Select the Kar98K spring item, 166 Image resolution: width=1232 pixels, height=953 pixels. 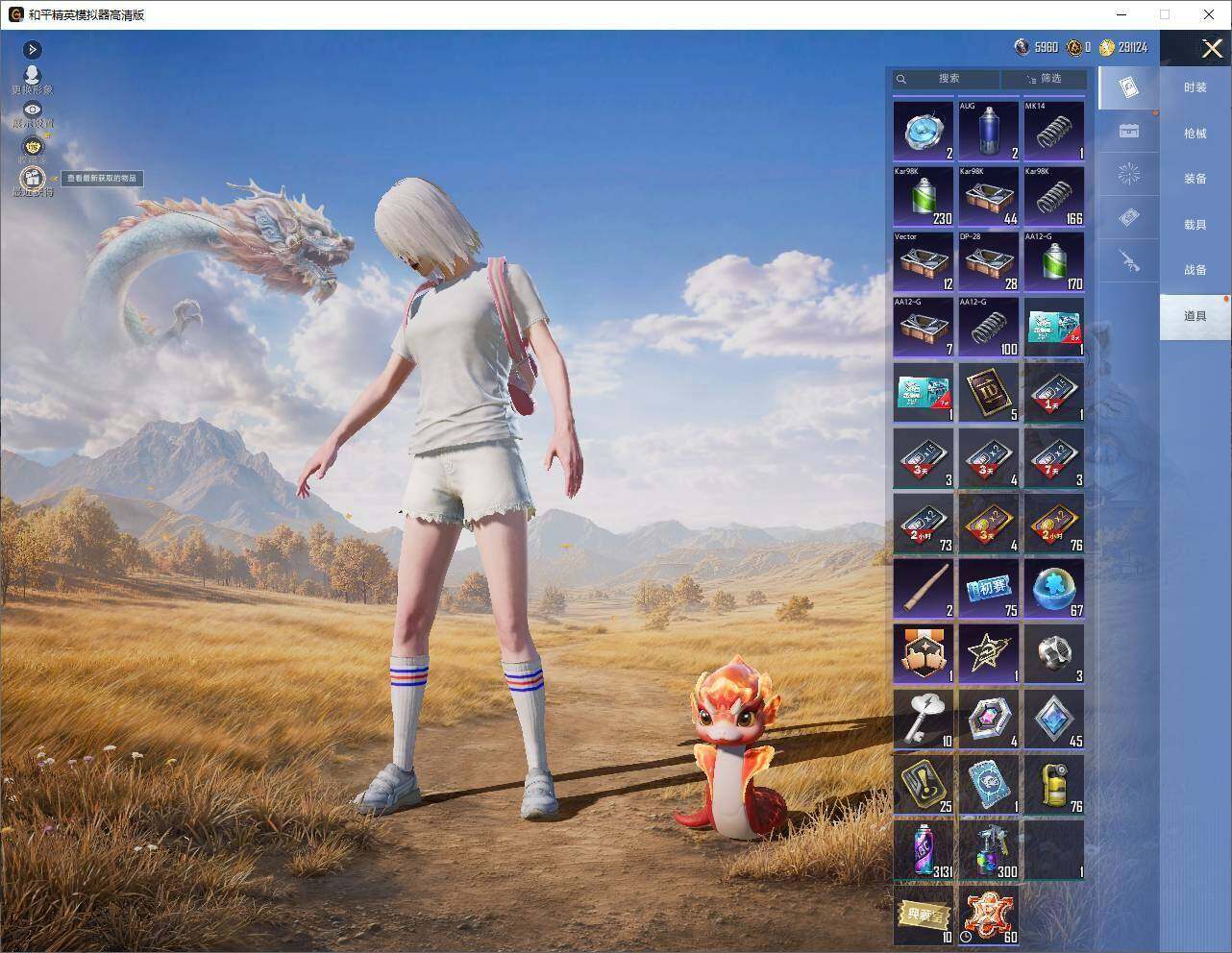(1054, 196)
